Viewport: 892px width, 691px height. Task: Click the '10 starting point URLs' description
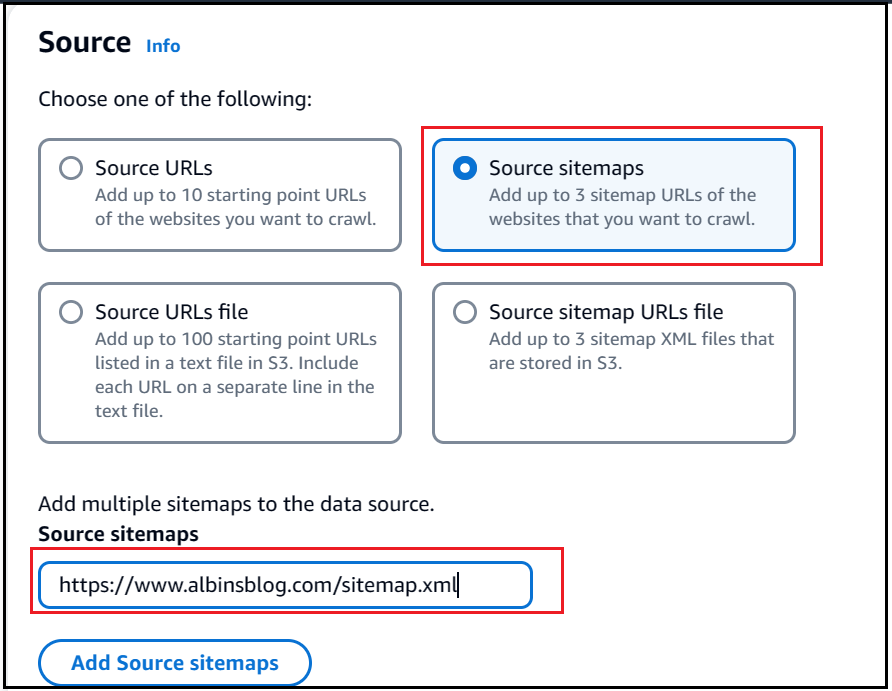point(236,207)
